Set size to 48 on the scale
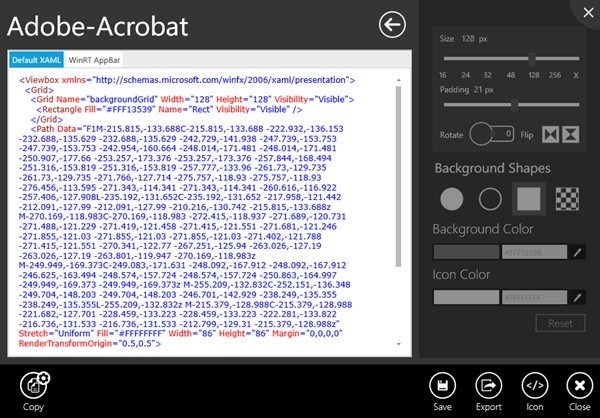 pyautogui.click(x=511, y=75)
